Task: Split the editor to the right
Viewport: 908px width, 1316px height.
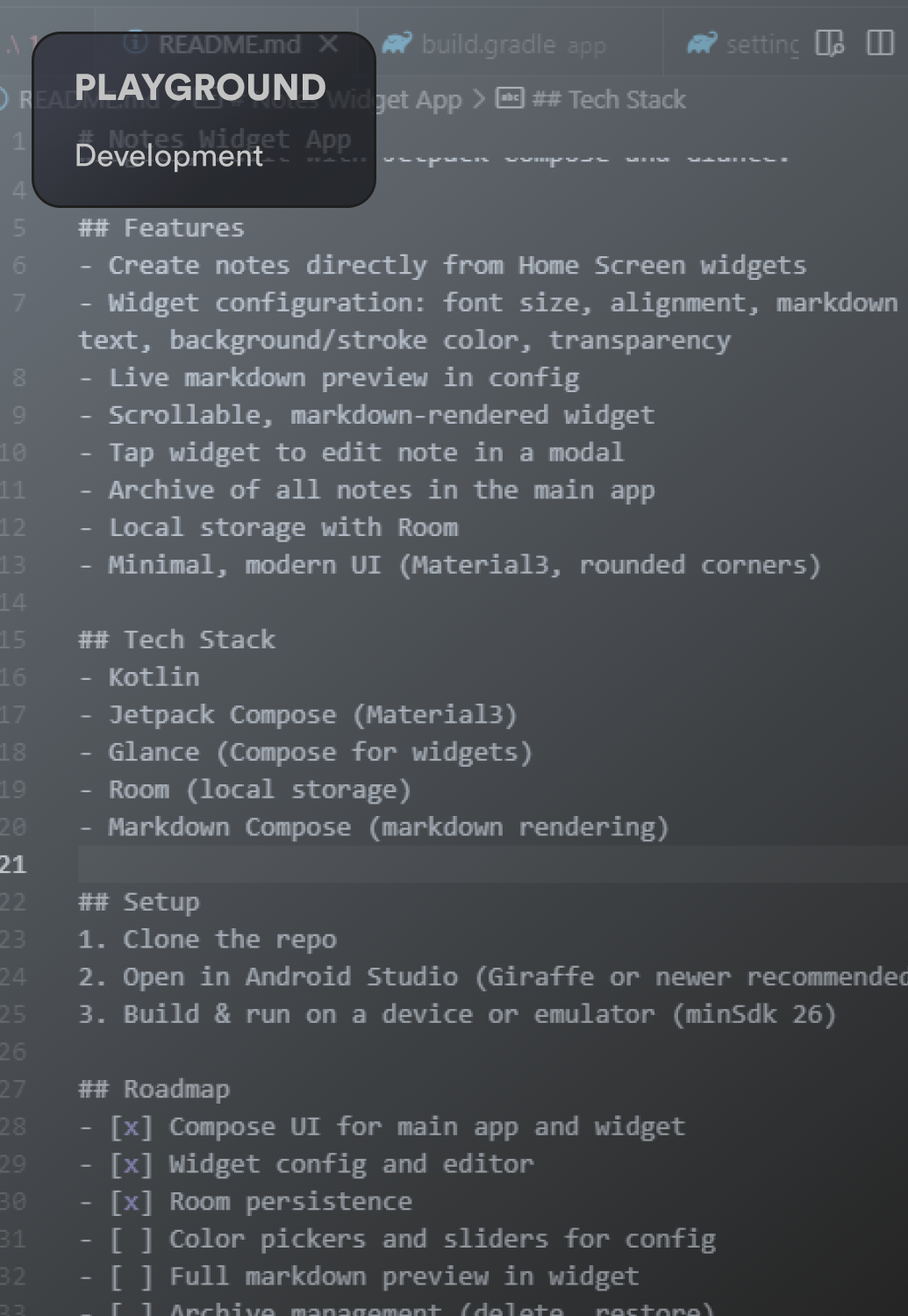Action: (x=879, y=43)
